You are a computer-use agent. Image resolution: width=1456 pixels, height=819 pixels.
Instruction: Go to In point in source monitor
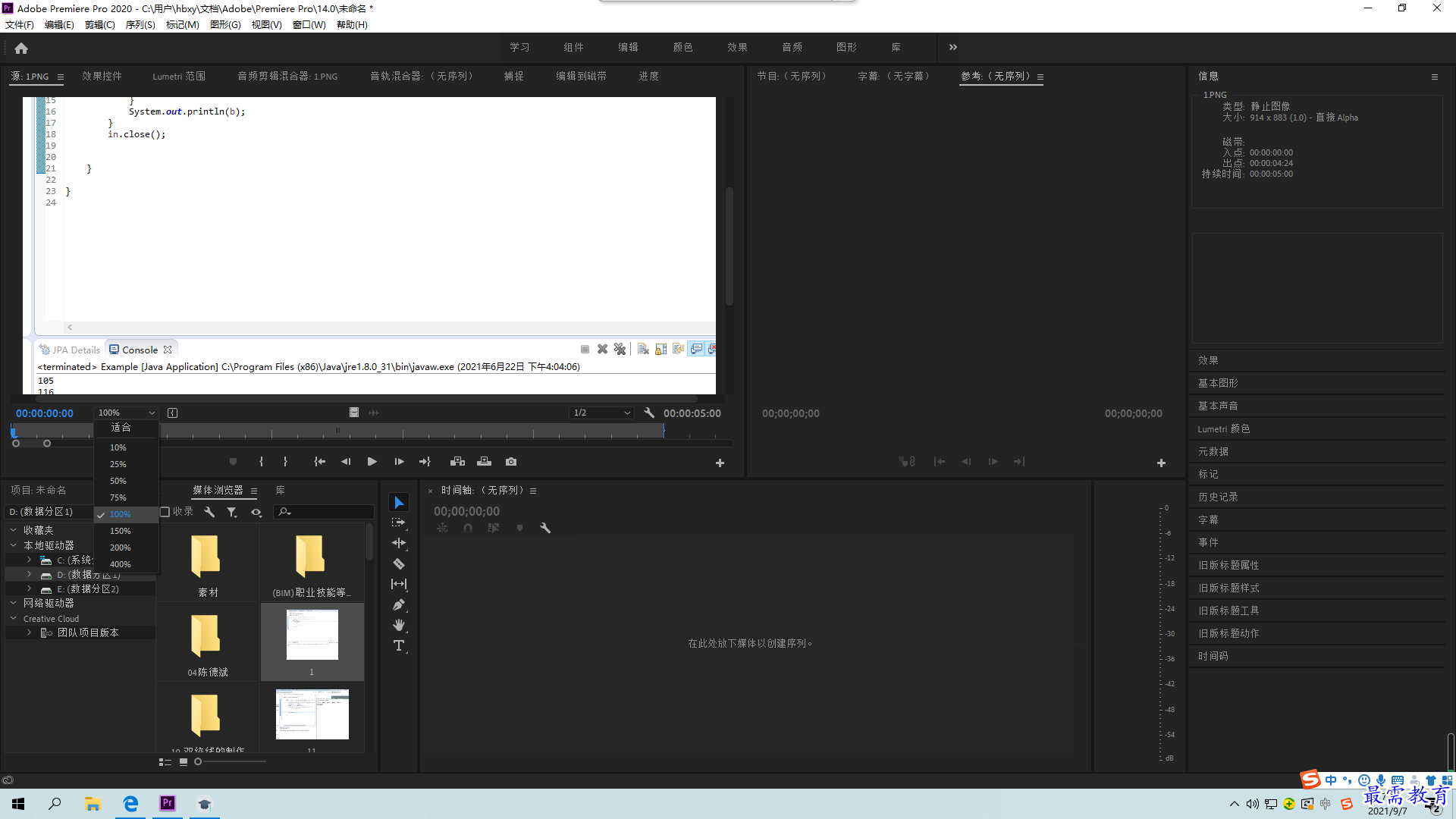pos(320,462)
